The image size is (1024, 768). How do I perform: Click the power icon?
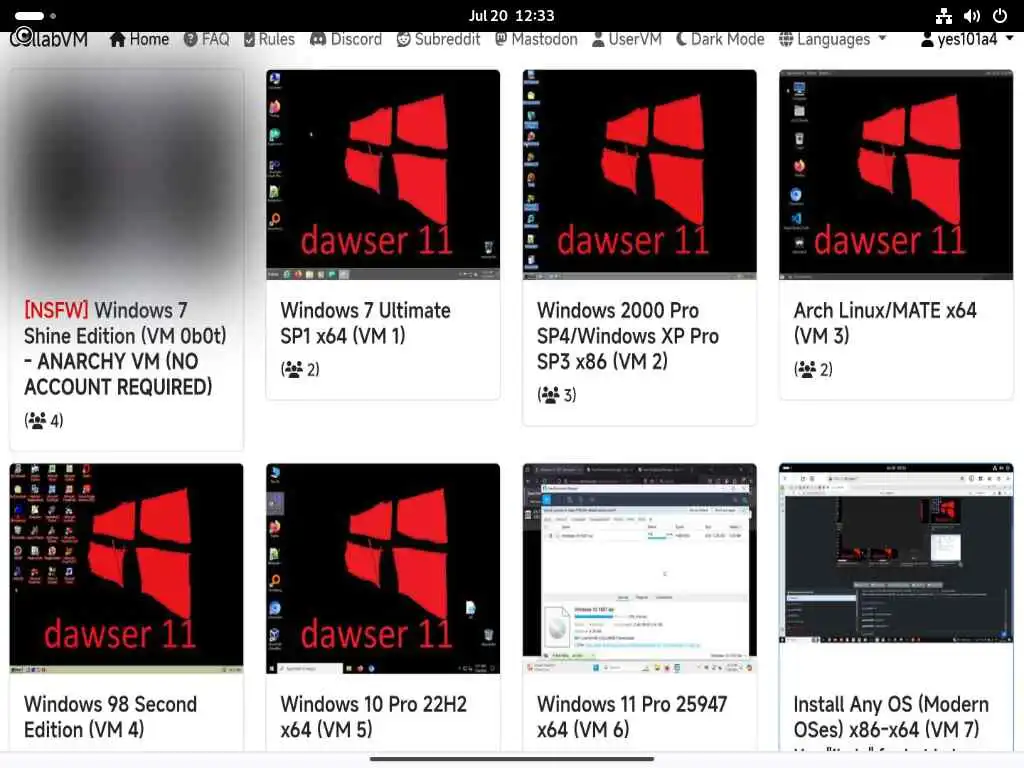(x=1000, y=16)
